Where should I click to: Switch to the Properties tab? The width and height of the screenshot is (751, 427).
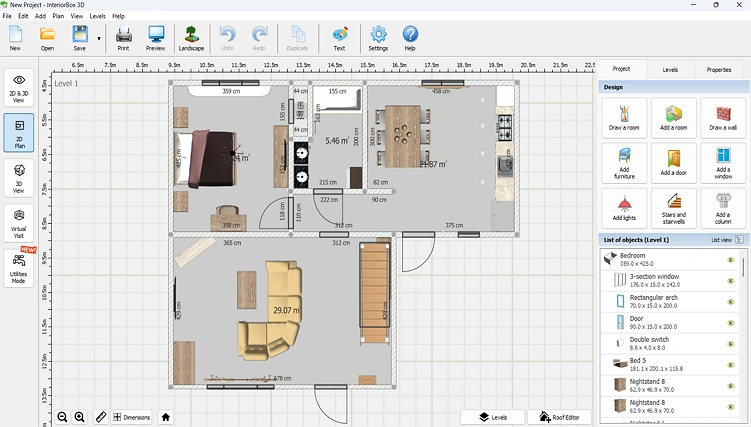pos(719,70)
